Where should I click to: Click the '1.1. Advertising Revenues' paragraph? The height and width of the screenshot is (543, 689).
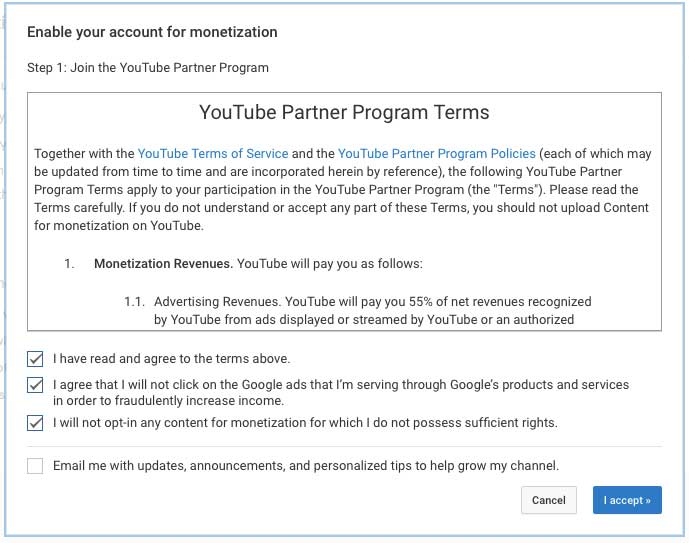click(x=358, y=311)
